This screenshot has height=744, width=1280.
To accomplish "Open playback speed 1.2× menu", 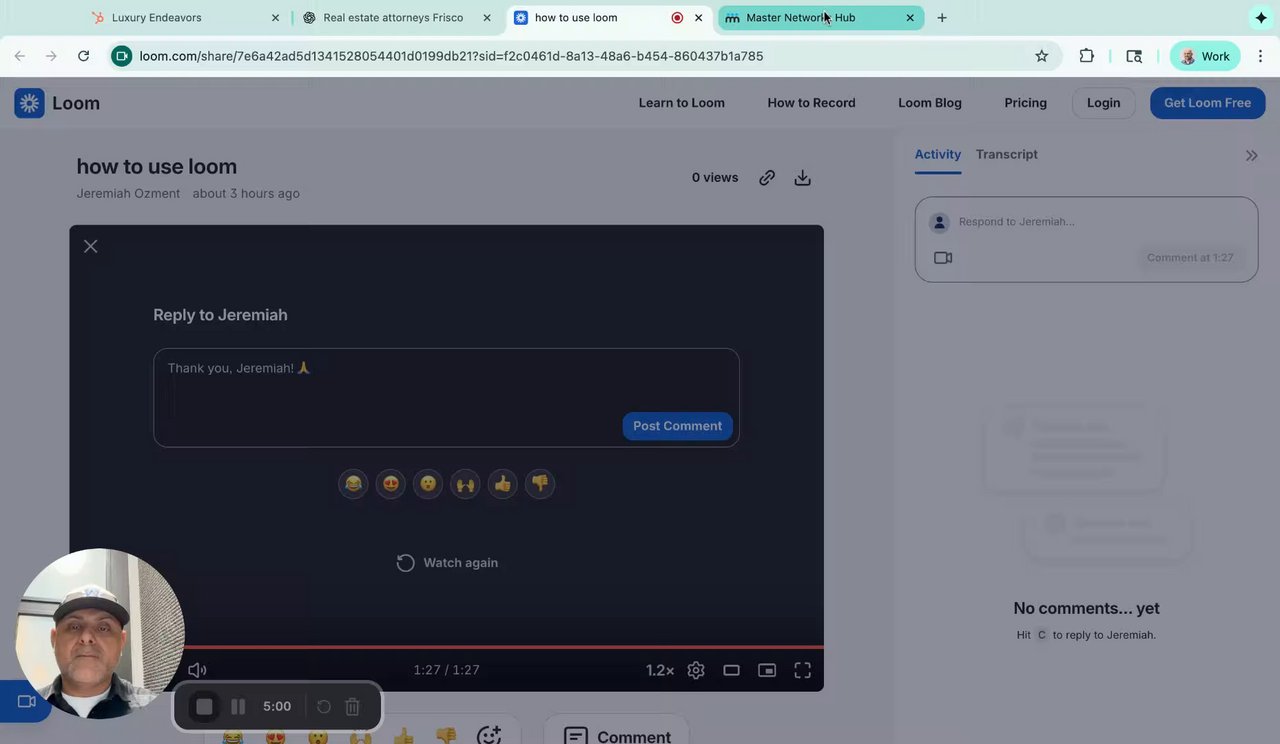I will (660, 670).
